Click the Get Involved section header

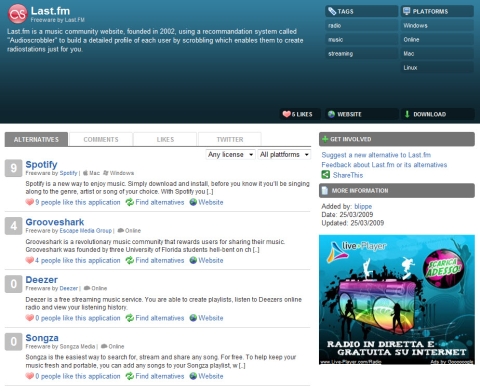(397, 139)
